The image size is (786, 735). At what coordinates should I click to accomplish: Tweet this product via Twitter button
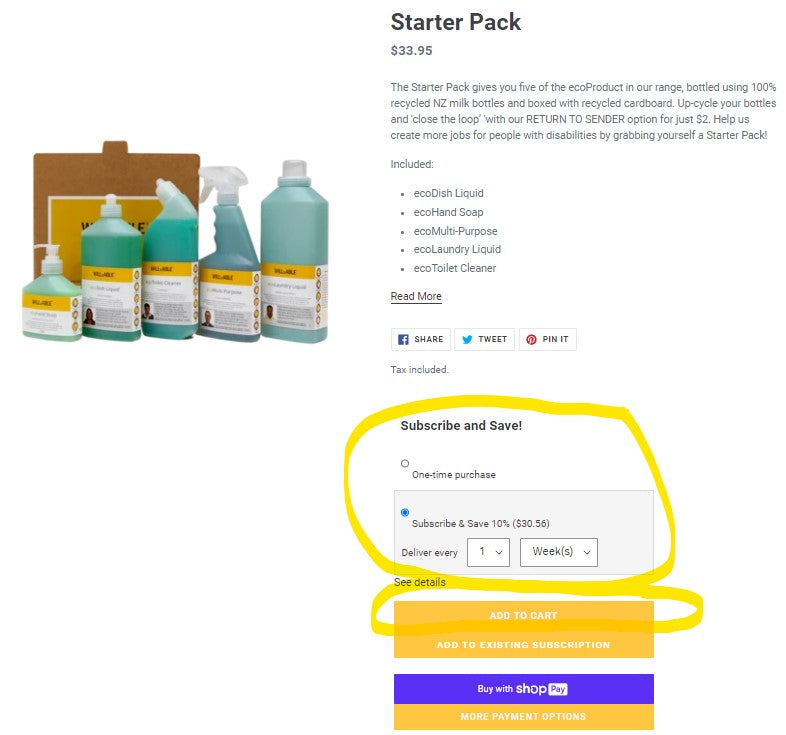click(x=484, y=339)
